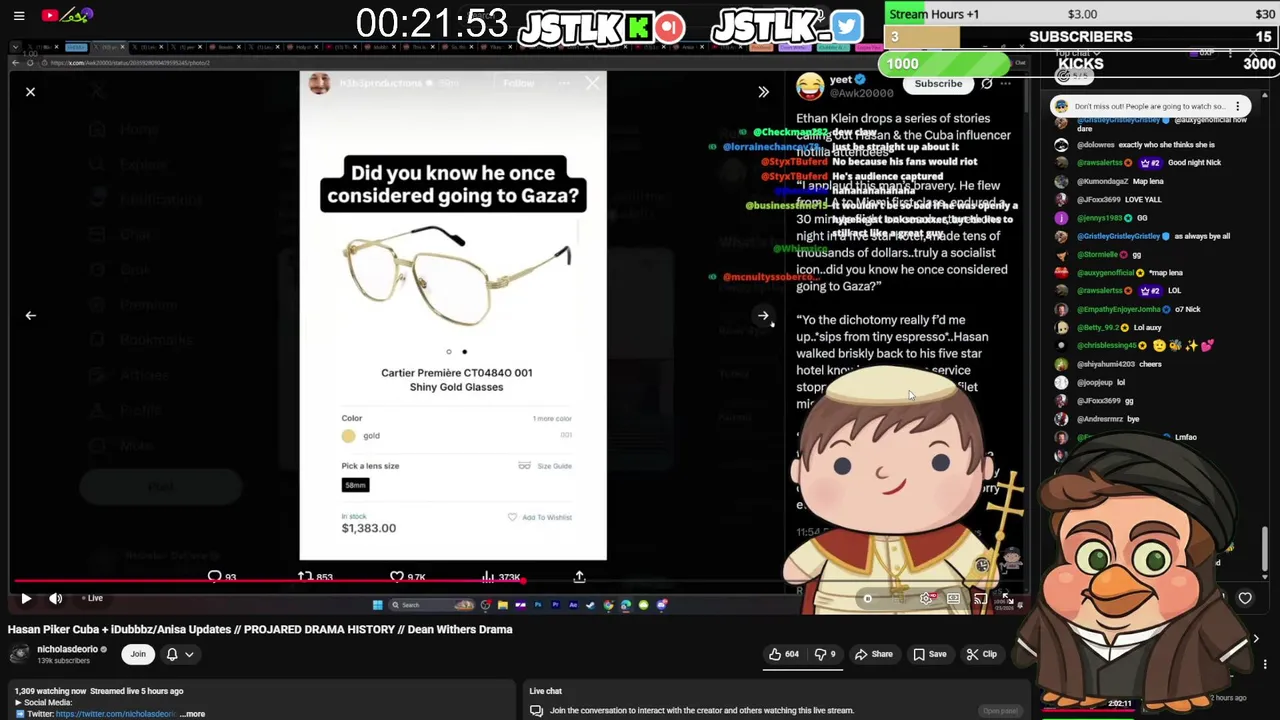This screenshot has width=1280, height=720.
Task: Enter fullscreen mode on the player
Action: tap(1007, 599)
